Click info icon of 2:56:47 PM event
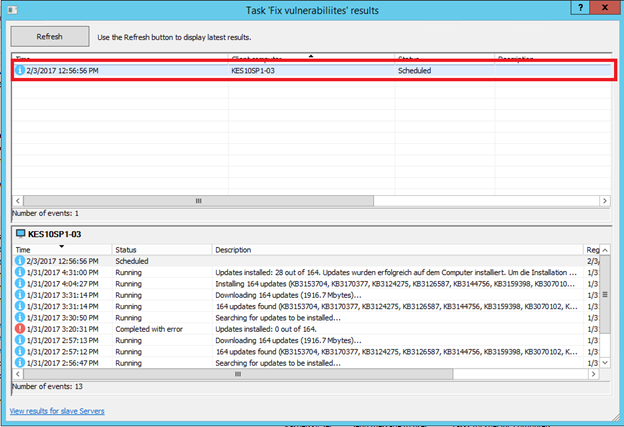 click(21, 362)
